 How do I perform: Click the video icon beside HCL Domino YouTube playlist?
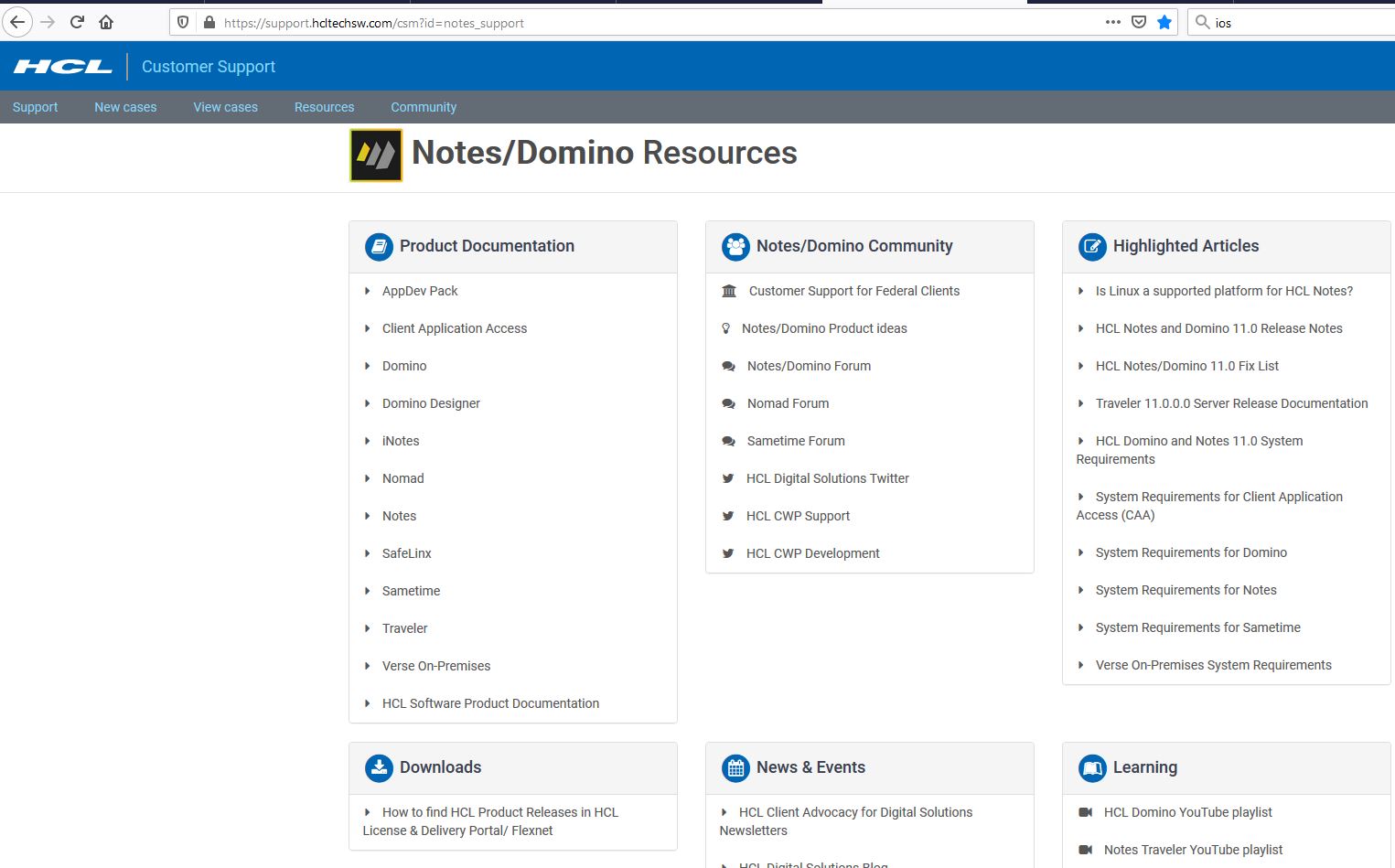pos(1086,812)
